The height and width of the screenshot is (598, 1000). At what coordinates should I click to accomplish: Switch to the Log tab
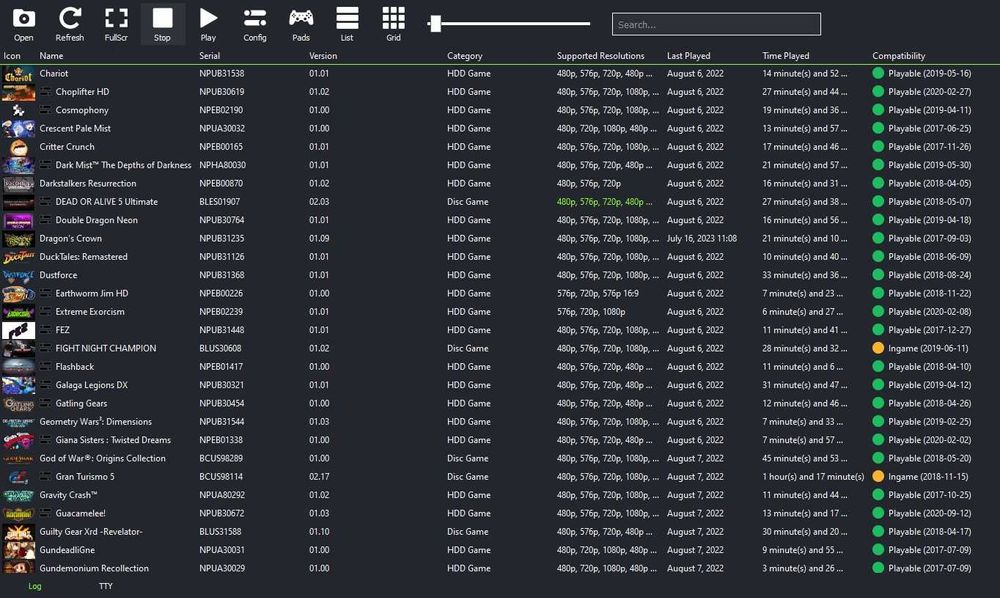point(34,586)
